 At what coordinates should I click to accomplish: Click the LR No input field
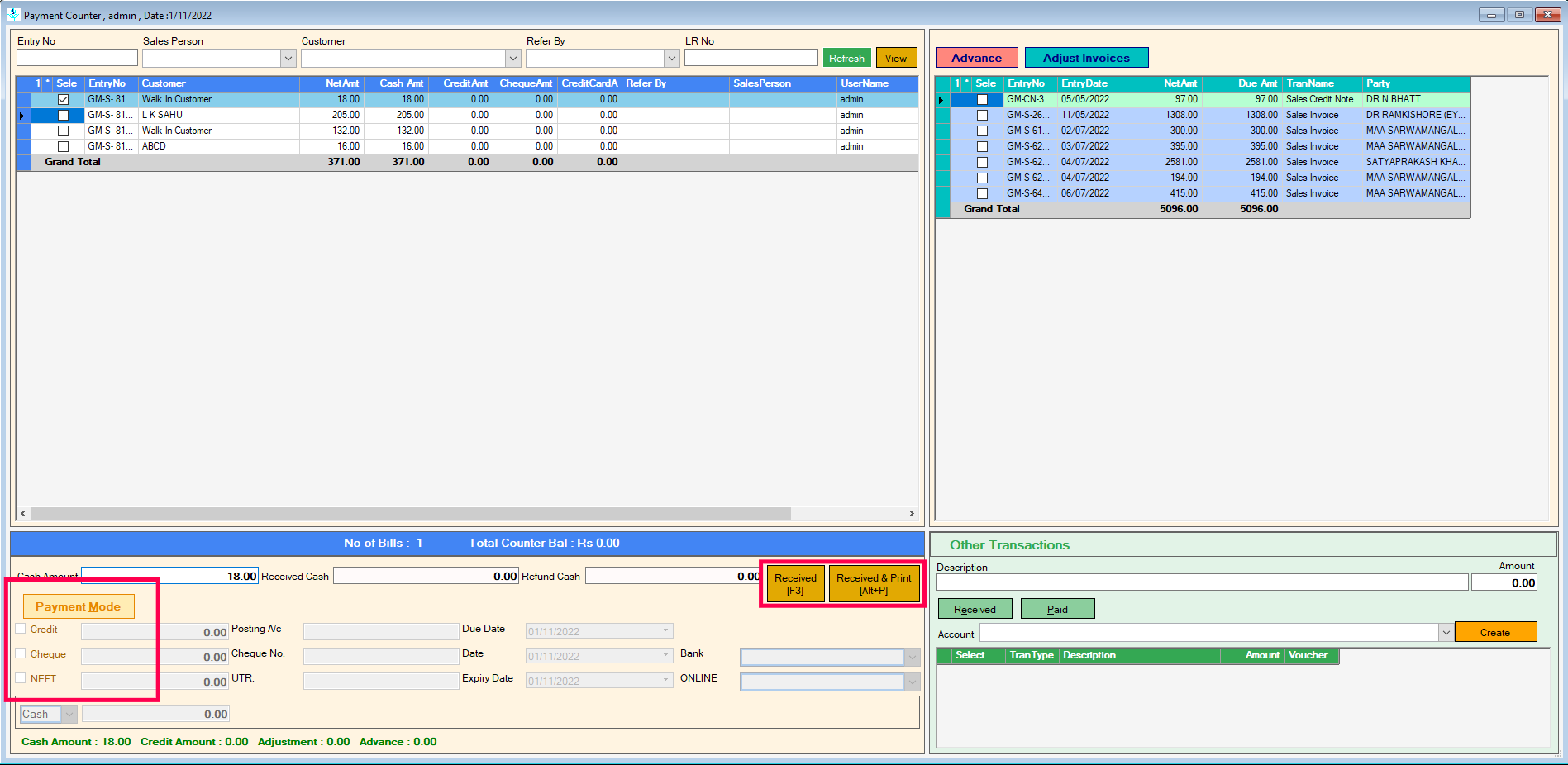[751, 58]
